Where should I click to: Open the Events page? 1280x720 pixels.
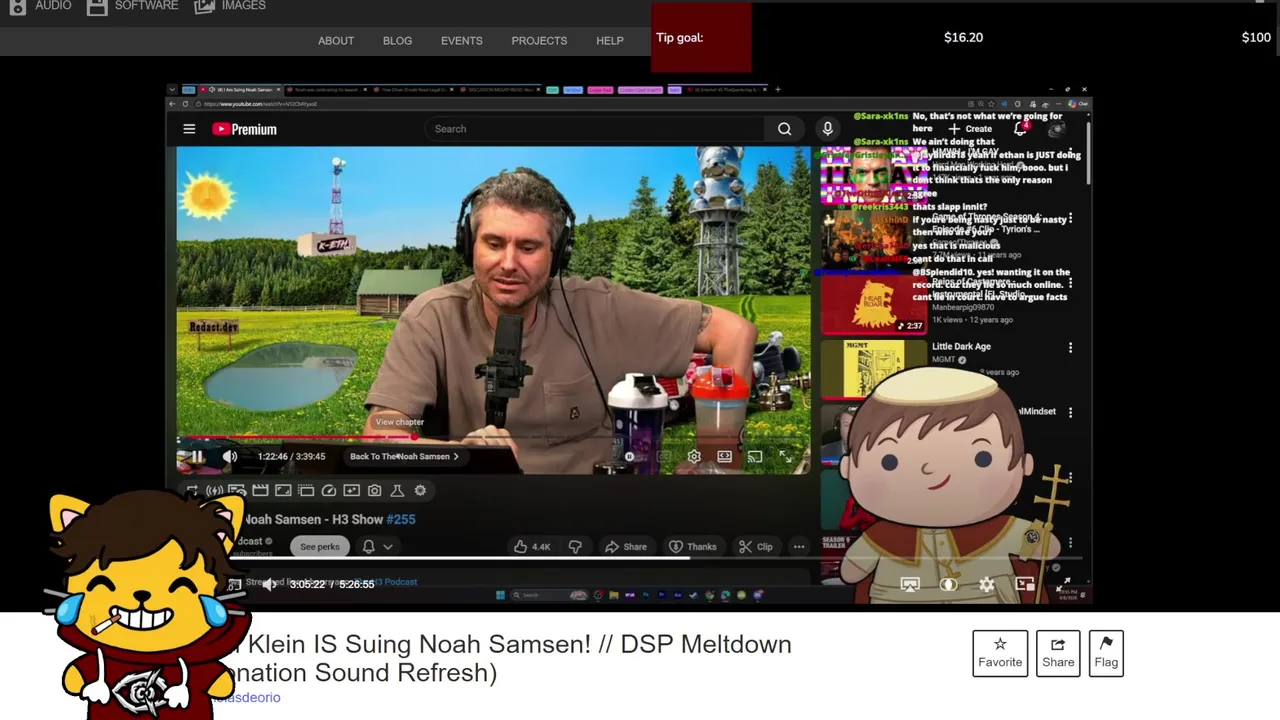(462, 41)
